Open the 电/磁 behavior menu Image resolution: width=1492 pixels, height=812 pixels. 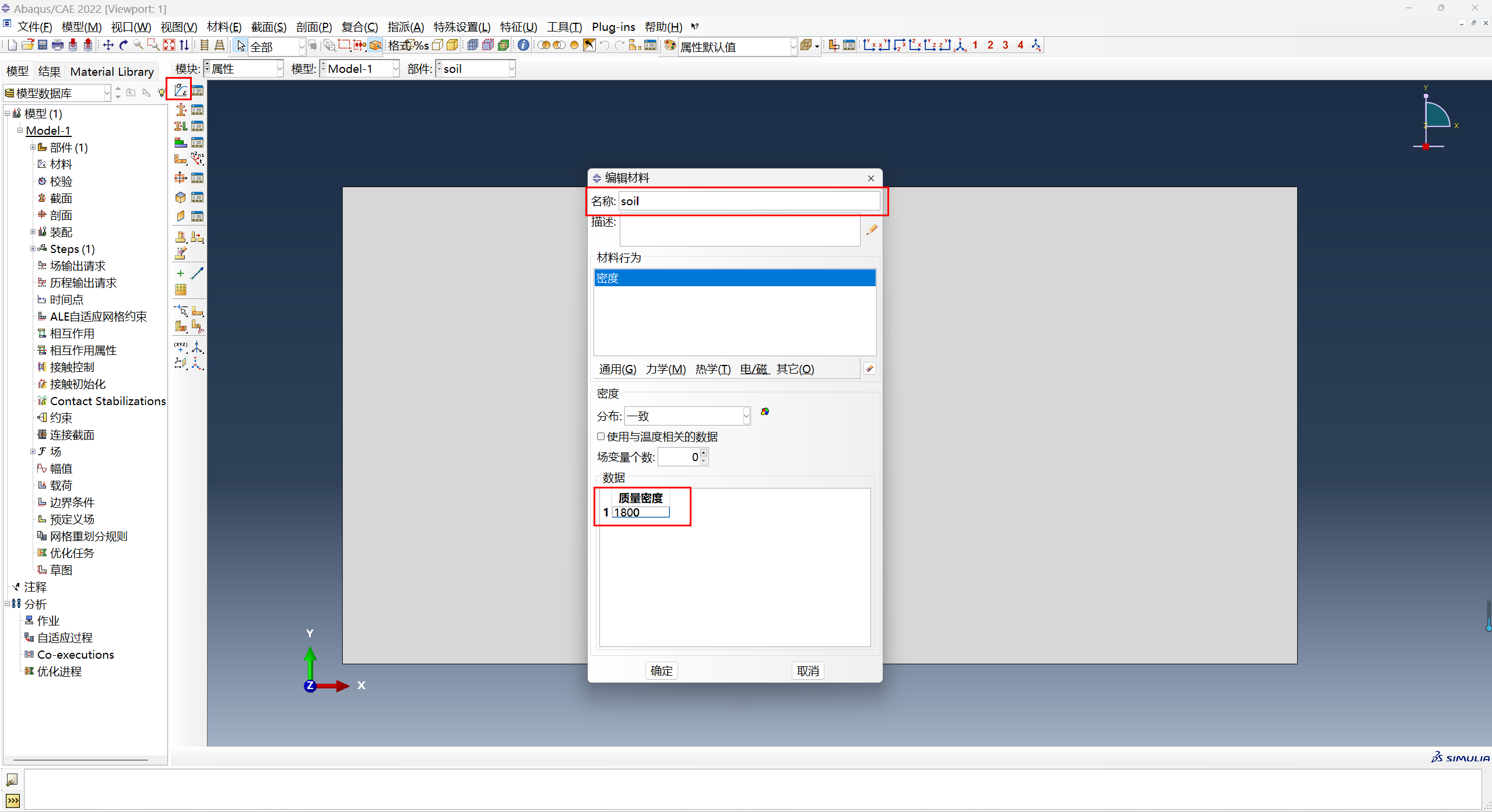[753, 369]
